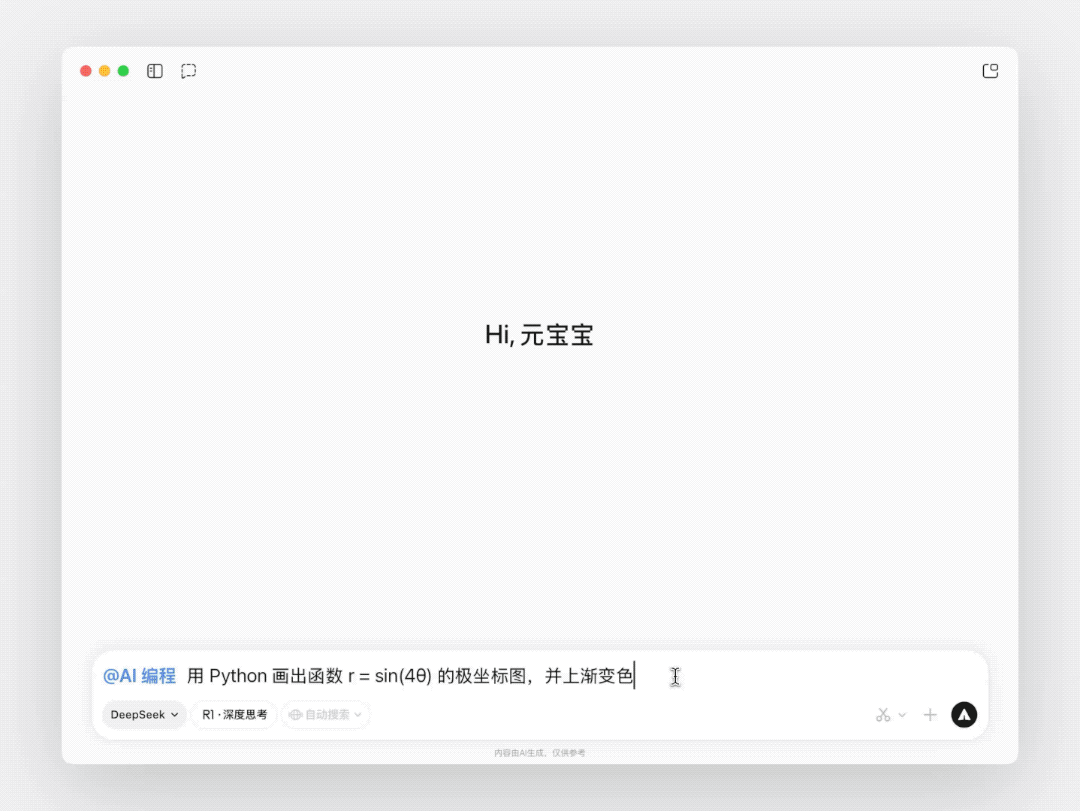
Task: Enable the 自动搜索 auto search option
Action: click(x=325, y=714)
